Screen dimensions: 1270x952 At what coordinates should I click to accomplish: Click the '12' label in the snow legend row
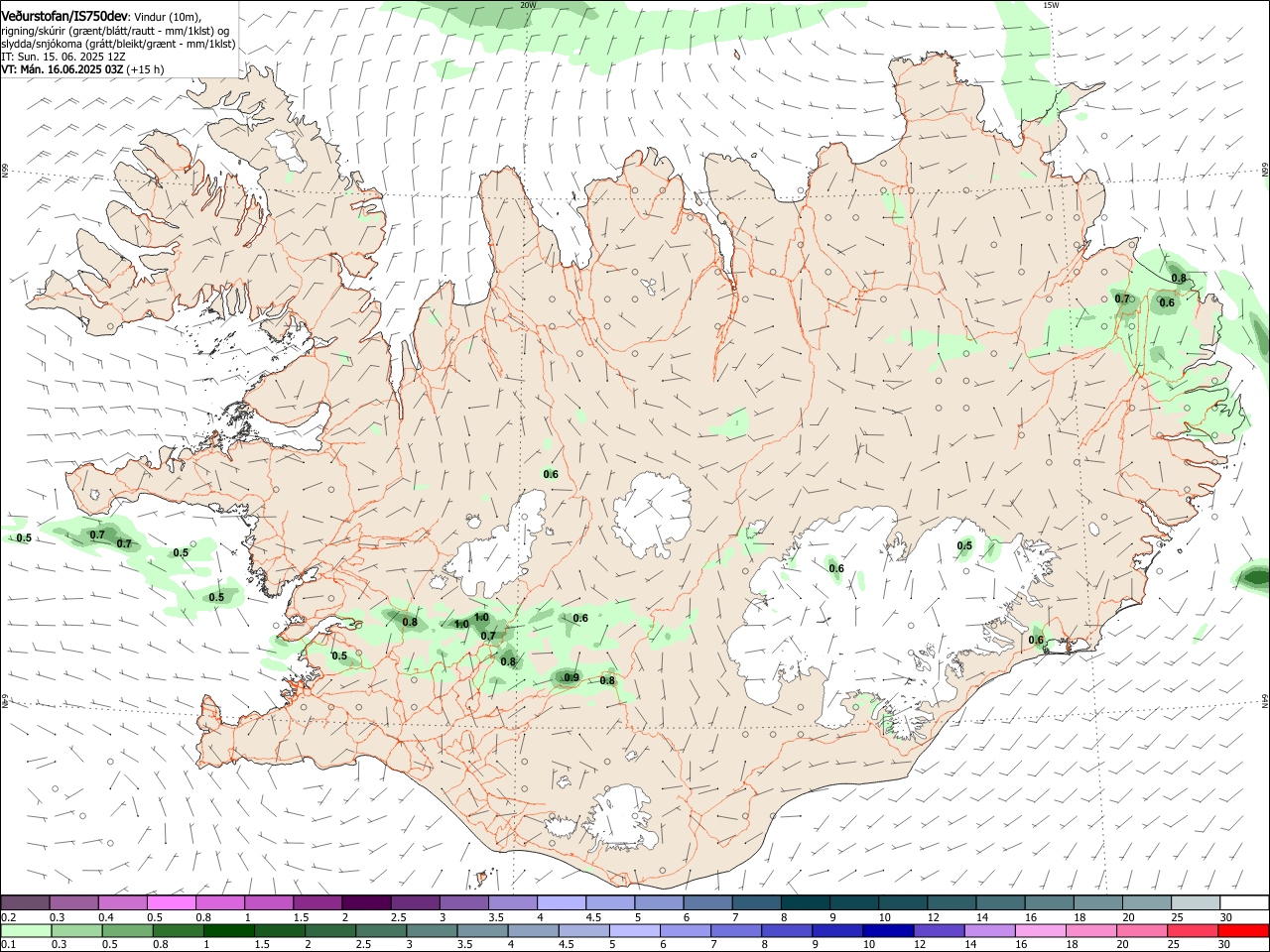point(933,917)
